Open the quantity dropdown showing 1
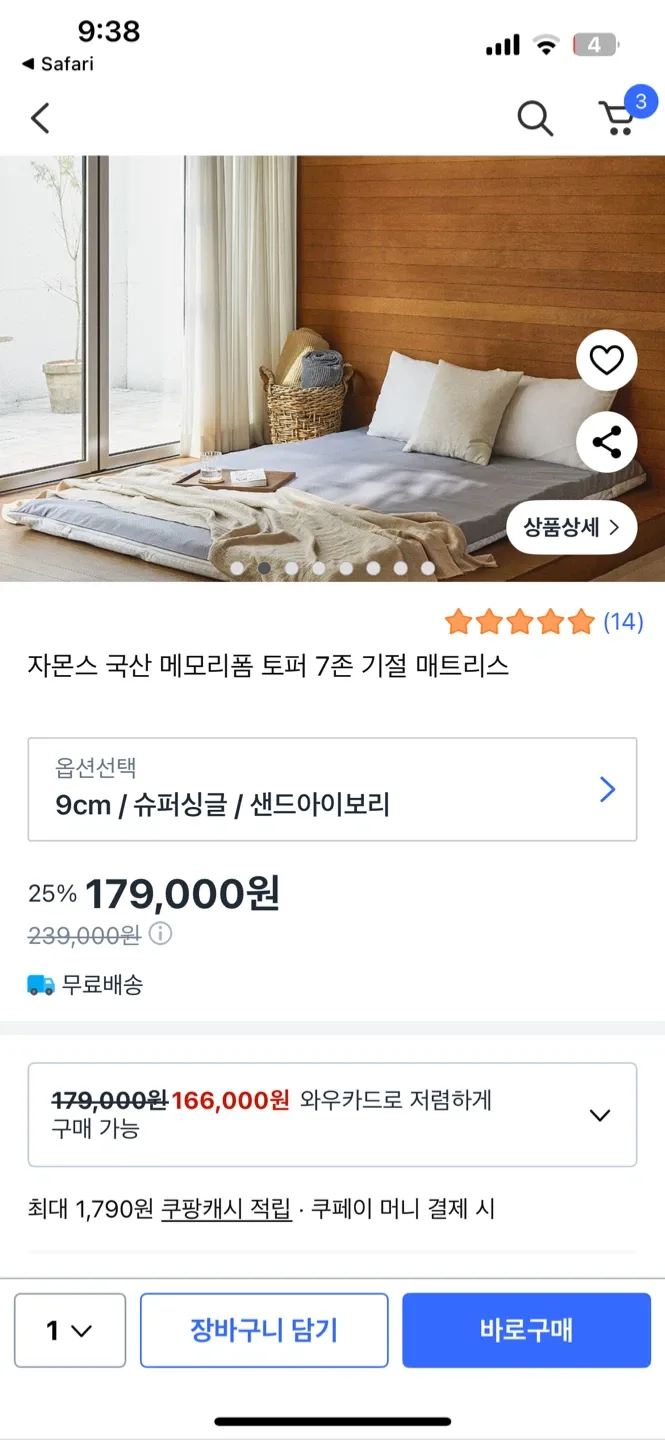665x1440 pixels. [70, 1330]
